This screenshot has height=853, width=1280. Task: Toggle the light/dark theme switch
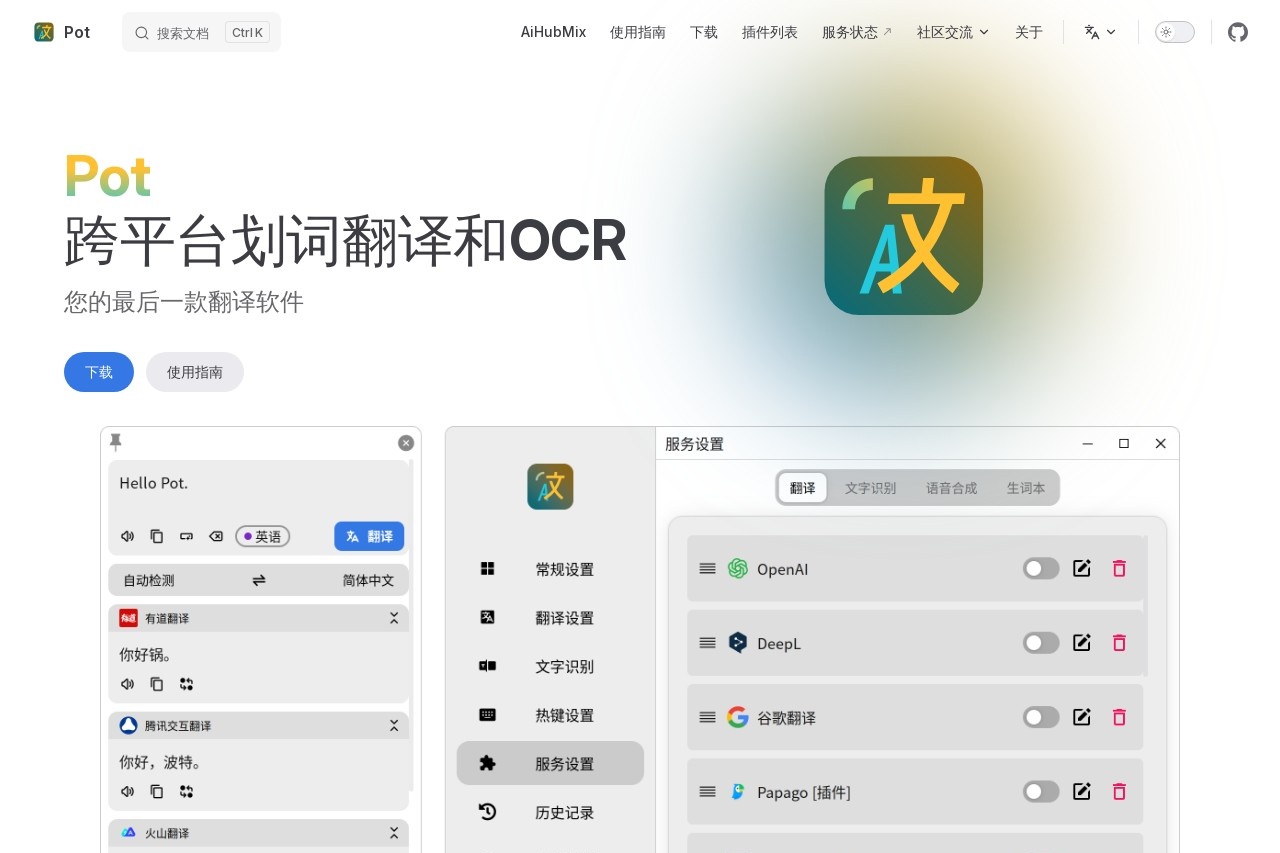pyautogui.click(x=1175, y=32)
